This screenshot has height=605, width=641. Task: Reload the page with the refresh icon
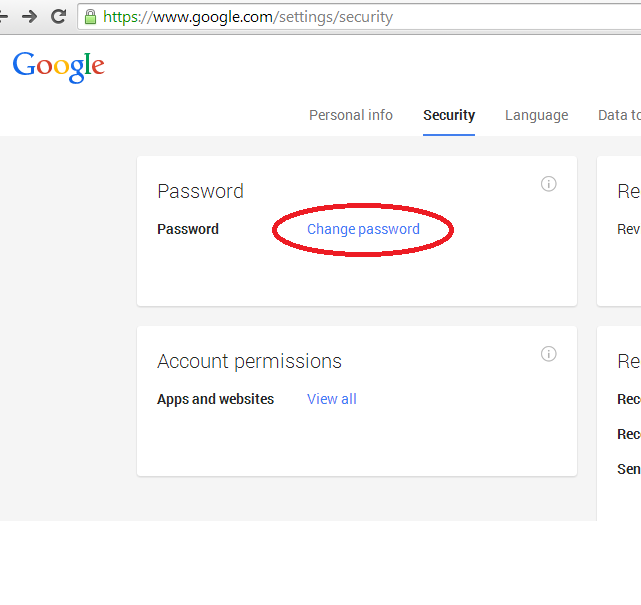coord(58,16)
